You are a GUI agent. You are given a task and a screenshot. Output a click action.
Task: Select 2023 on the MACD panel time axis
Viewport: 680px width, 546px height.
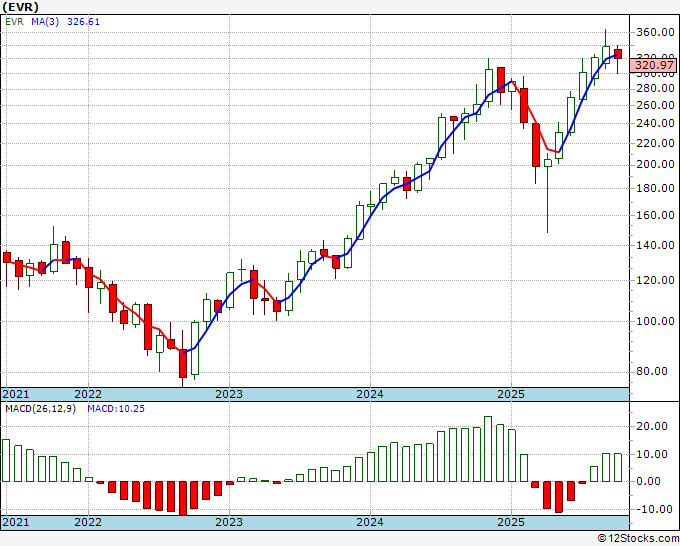(x=229, y=522)
